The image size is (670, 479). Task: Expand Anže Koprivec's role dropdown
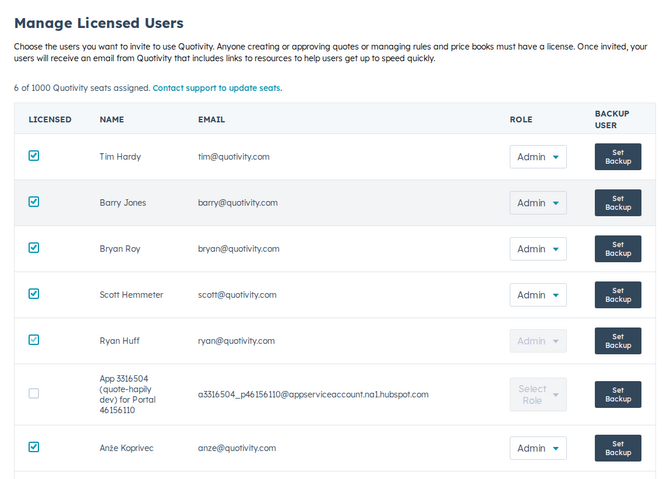point(538,448)
